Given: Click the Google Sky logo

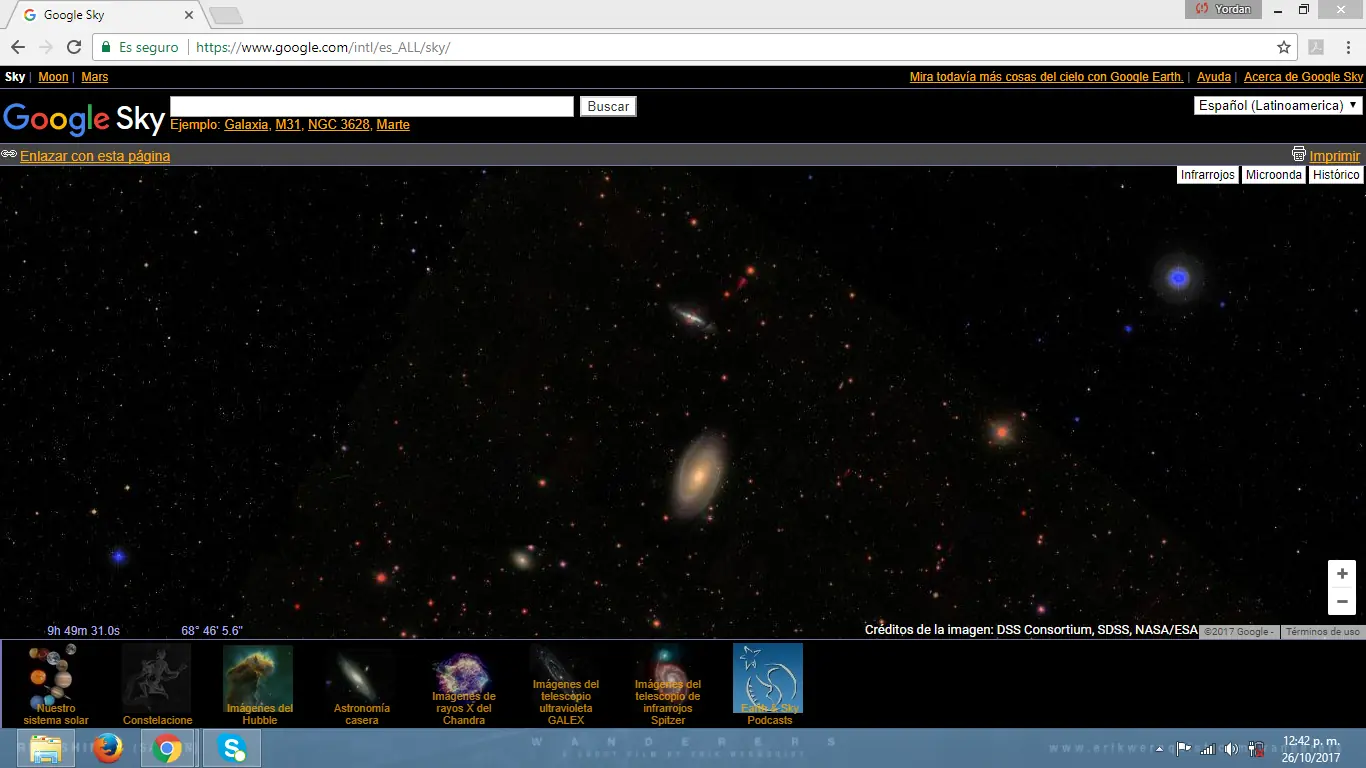Looking at the screenshot, I should pos(84,118).
